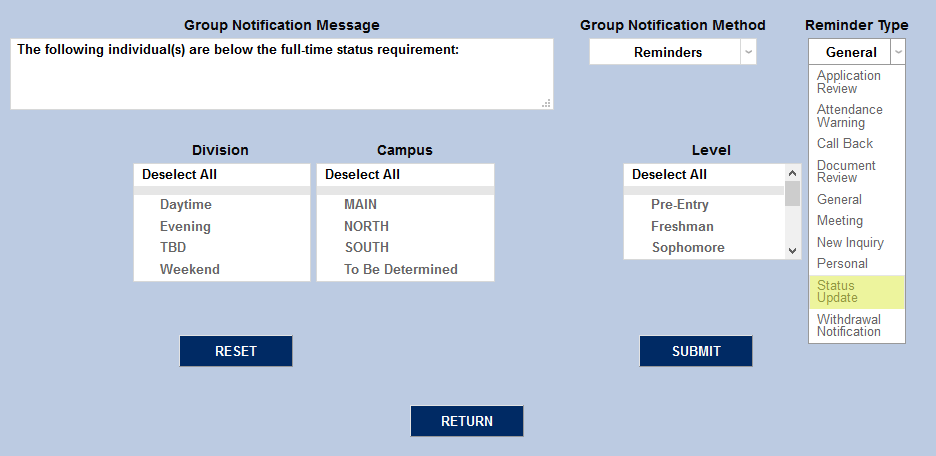This screenshot has width=936, height=456.
Task: Hit the RETURN button
Action: pyautogui.click(x=467, y=421)
